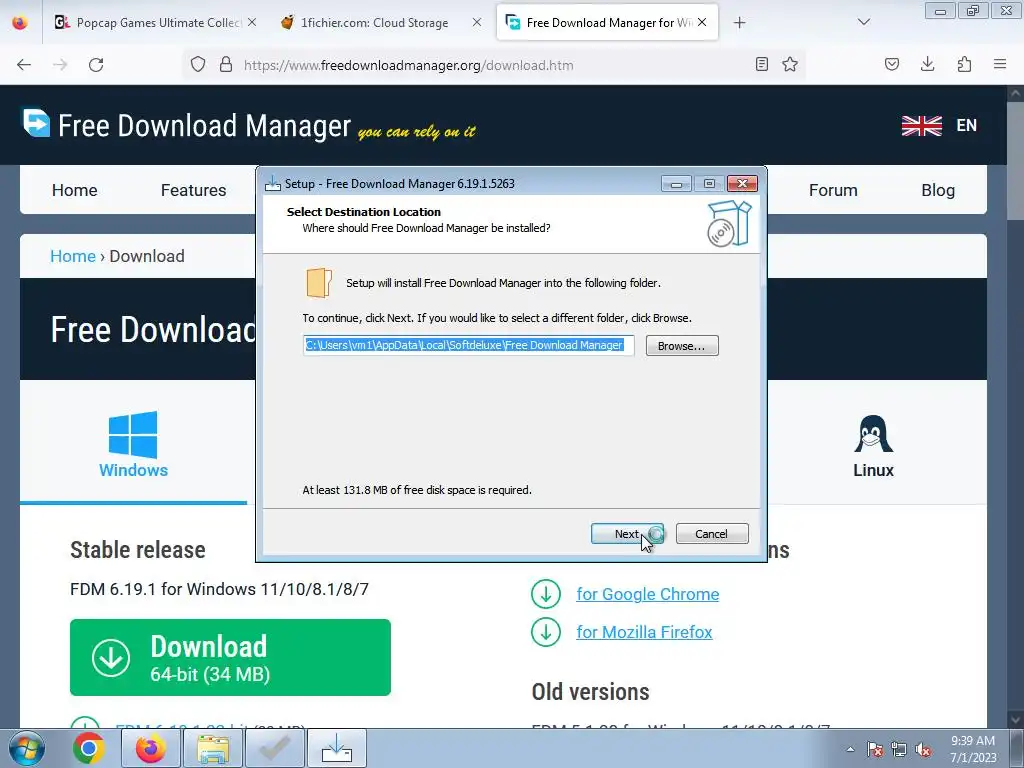The width and height of the screenshot is (1024, 768).
Task: Select the Linux platform tab
Action: (873, 445)
